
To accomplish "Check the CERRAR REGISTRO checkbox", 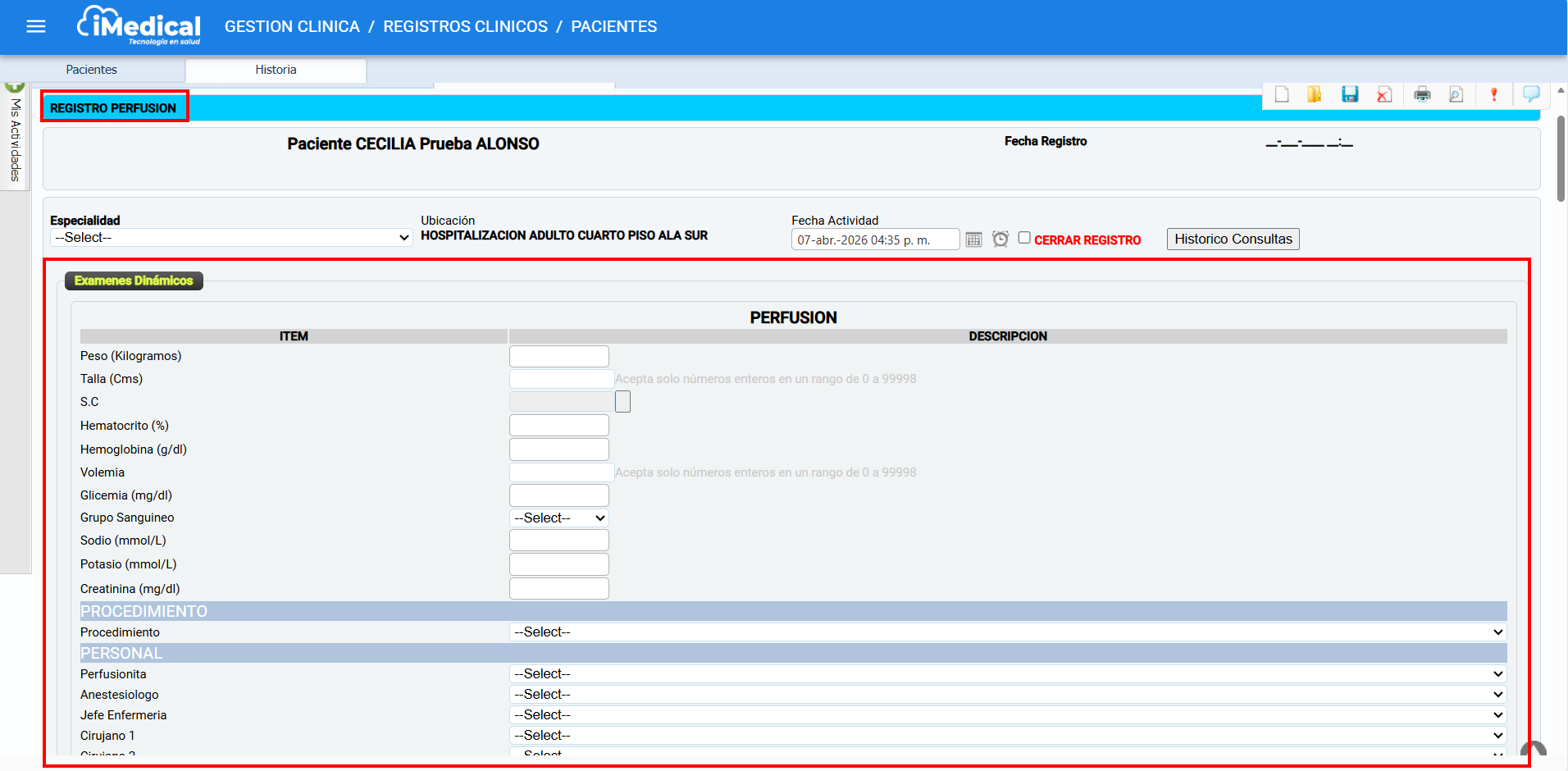I will (1024, 238).
